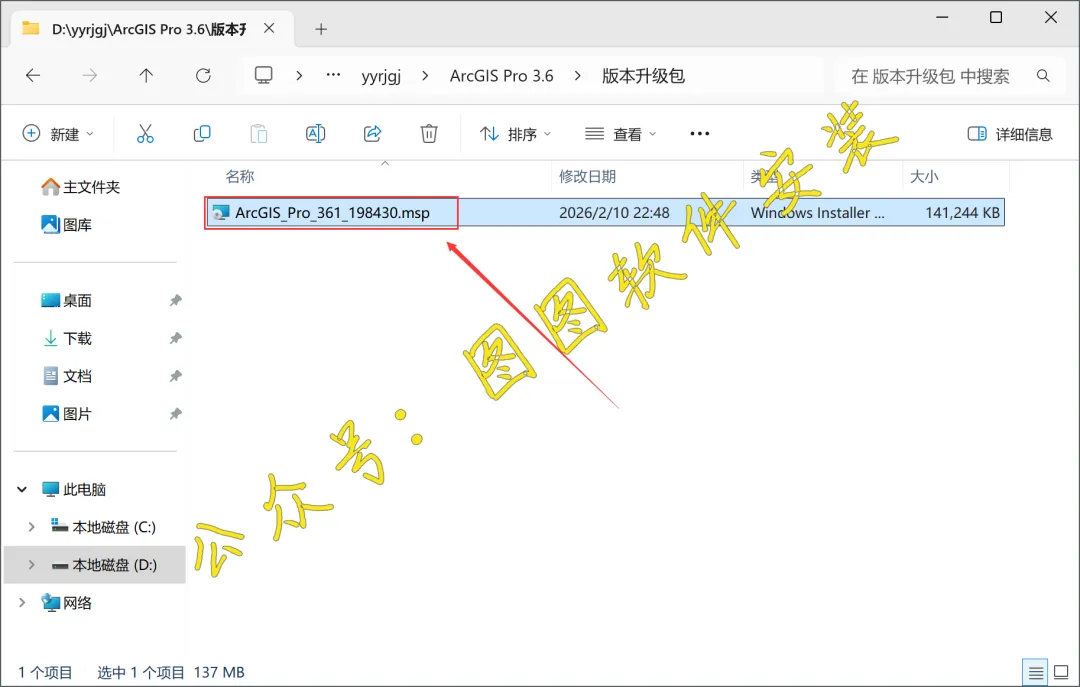Screen dimensions: 1080x687
Task: Open chevron after yyrjgj breadcrumb
Action: pos(425,76)
